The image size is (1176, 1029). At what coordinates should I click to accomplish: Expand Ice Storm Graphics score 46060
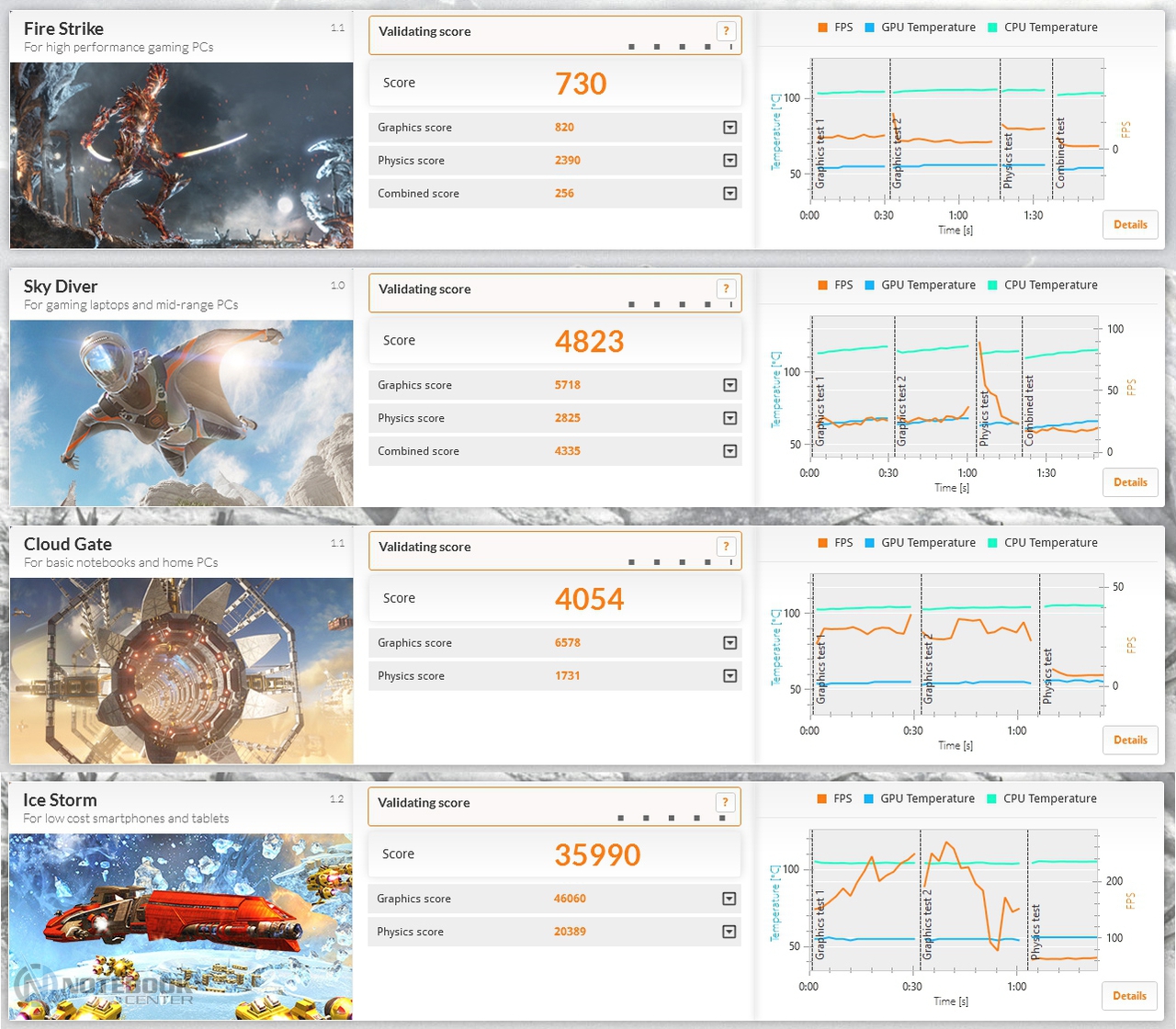(x=729, y=899)
